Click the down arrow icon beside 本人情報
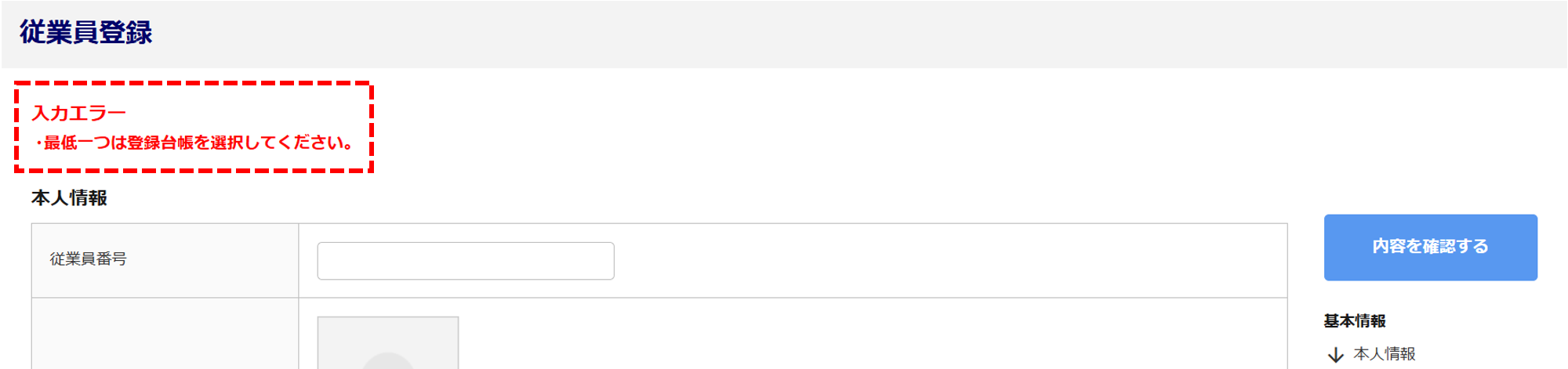Viewport: 1568px width, 369px height. pos(1336,355)
